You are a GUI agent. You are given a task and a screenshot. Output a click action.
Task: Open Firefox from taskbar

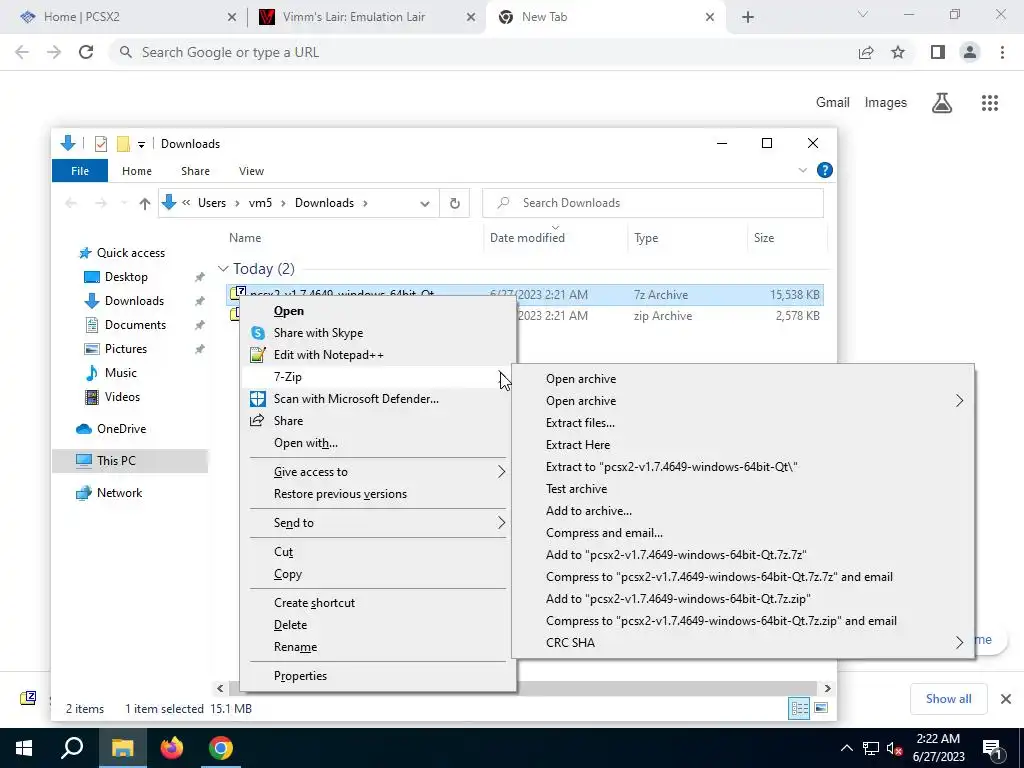(x=172, y=748)
